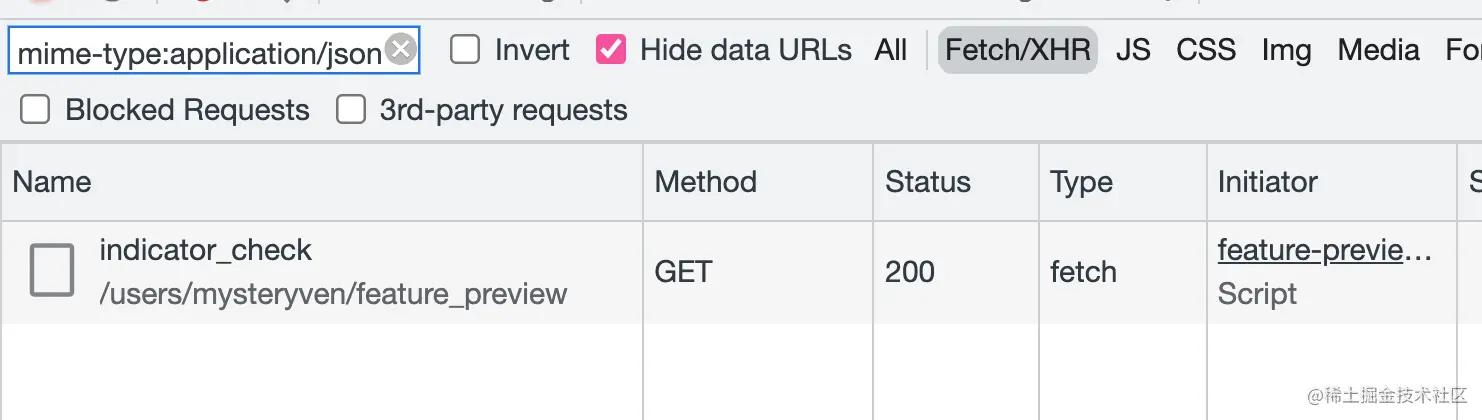Viewport: 1482px width, 420px height.
Task: Sort by the Method column header
Action: (758, 182)
